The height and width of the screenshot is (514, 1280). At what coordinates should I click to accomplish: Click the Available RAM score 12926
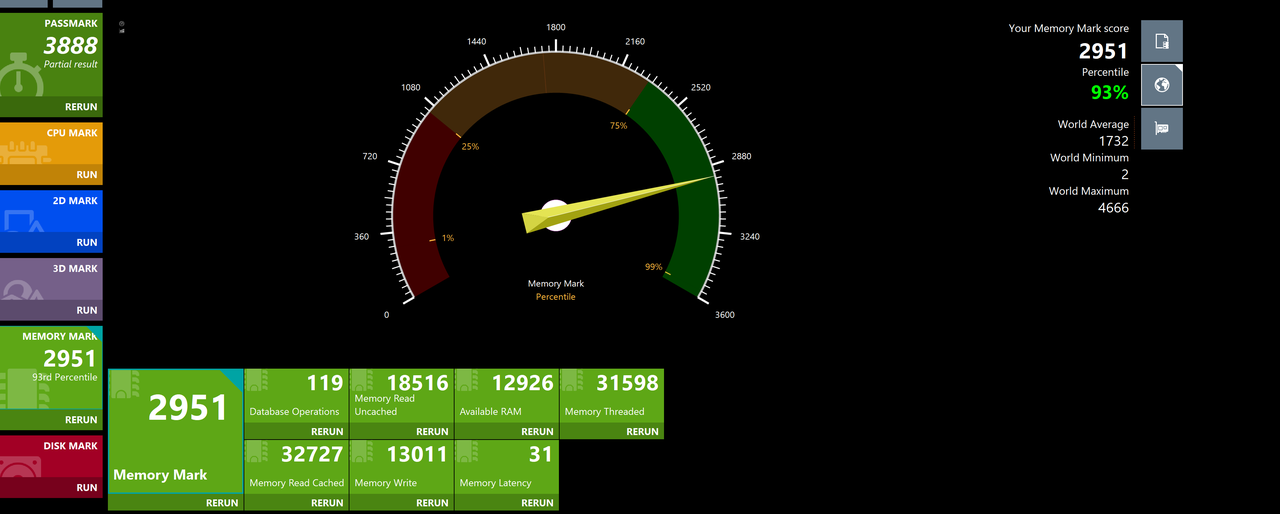[523, 383]
